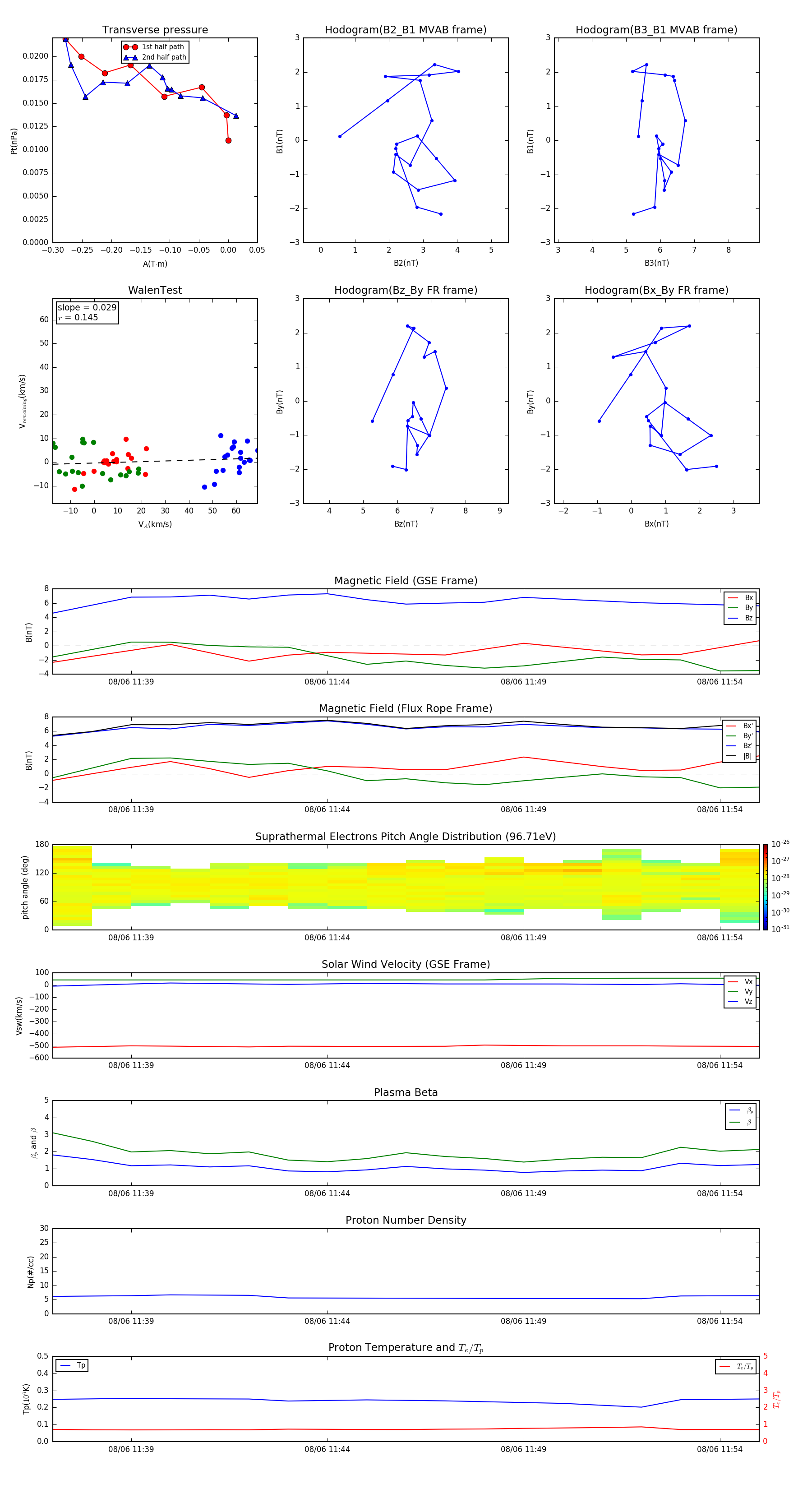Image resolution: width=812 pixels, height=1489 pixels.
Task: Select the '|B|' entry in Flux Rope legend
Action: (x=740, y=756)
